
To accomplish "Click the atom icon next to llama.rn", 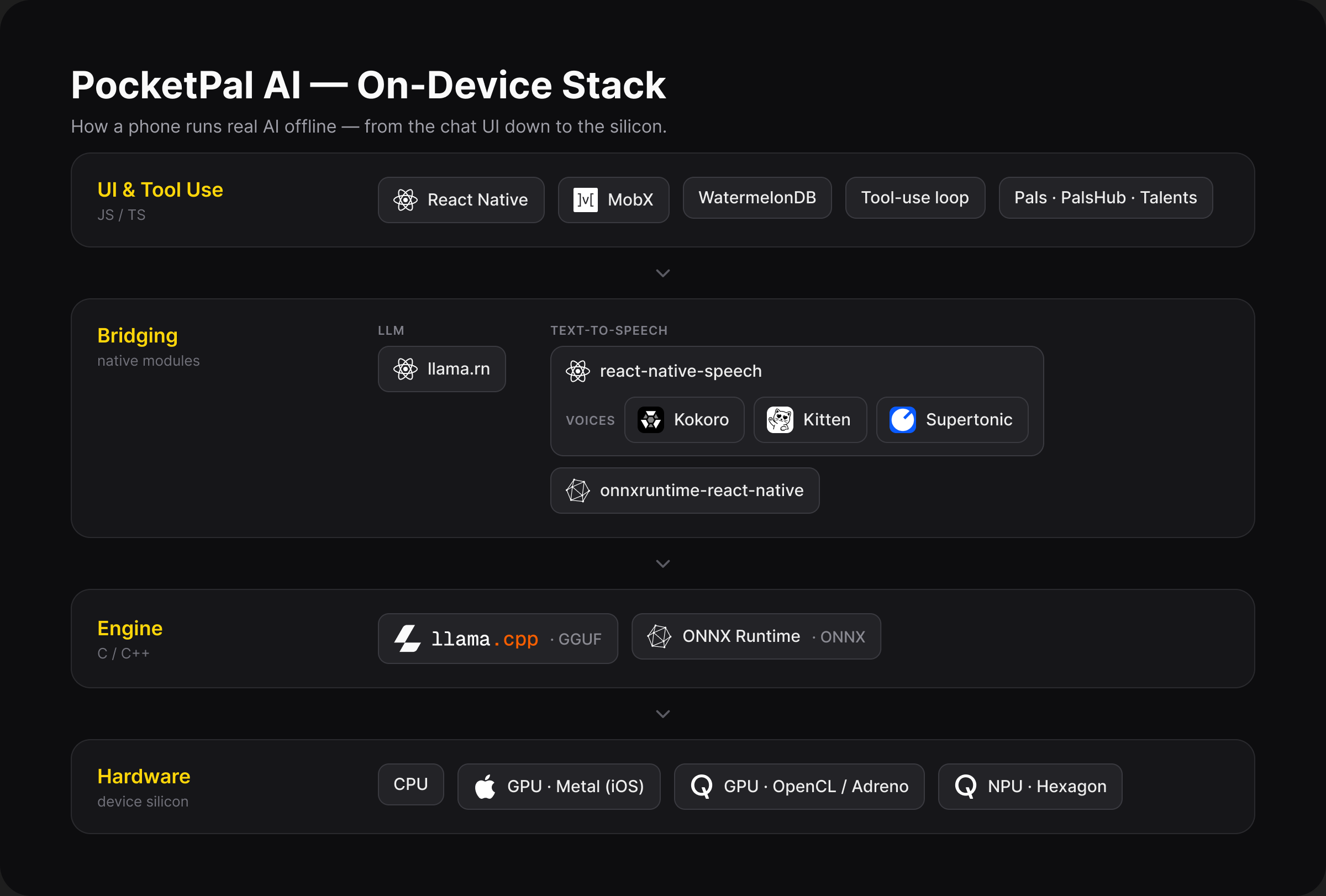I will click(x=406, y=369).
